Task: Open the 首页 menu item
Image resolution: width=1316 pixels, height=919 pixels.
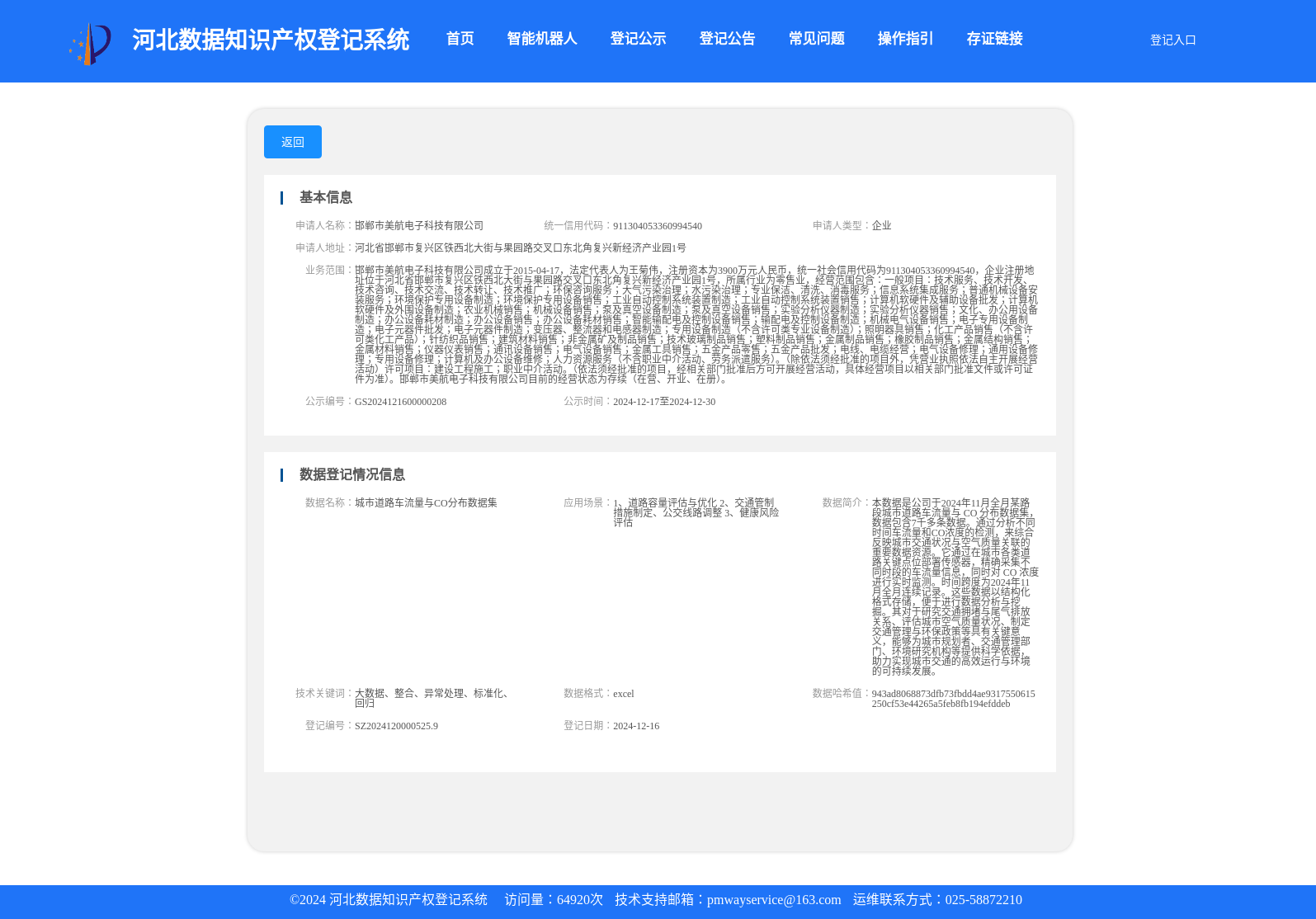Action: (460, 39)
